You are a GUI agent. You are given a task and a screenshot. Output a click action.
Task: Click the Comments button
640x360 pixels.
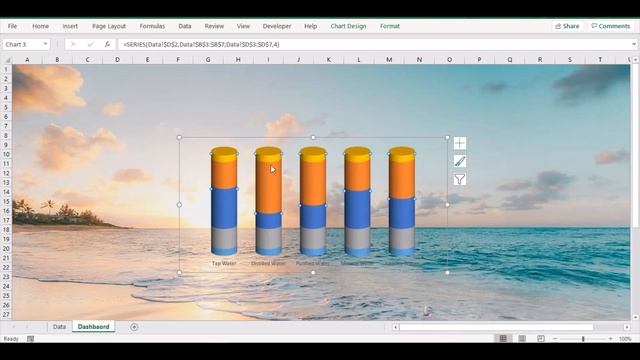click(x=611, y=26)
